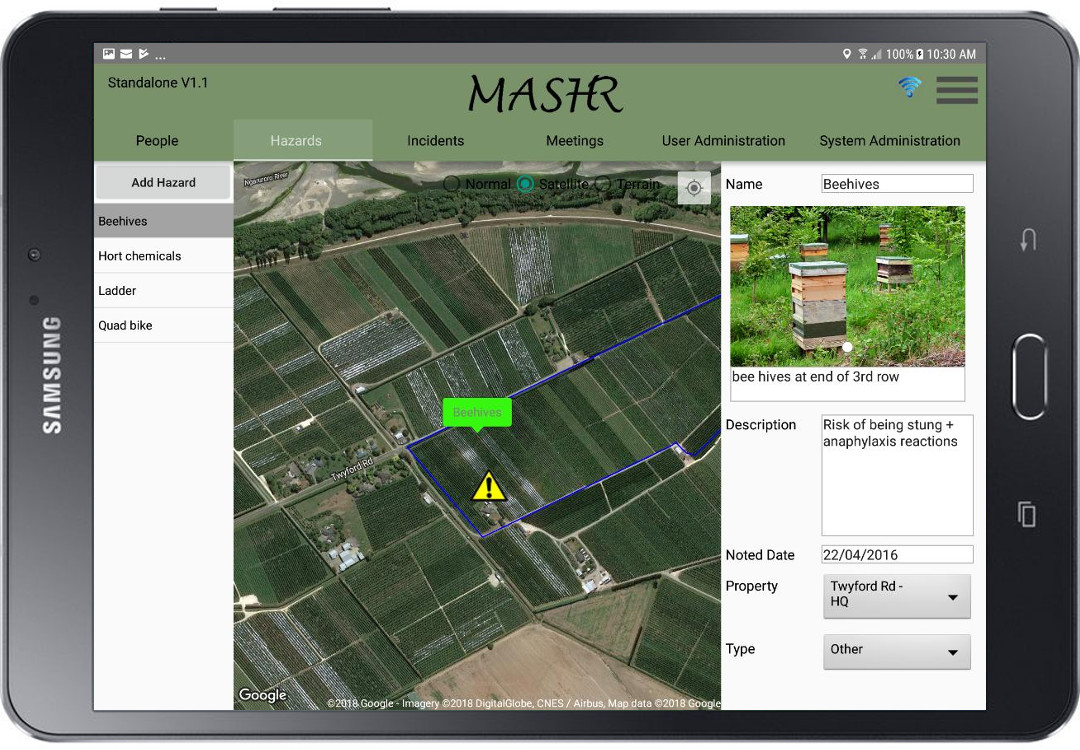Tap the blue Wi-Fi sync icon
The height and width of the screenshot is (750, 1080).
[909, 88]
